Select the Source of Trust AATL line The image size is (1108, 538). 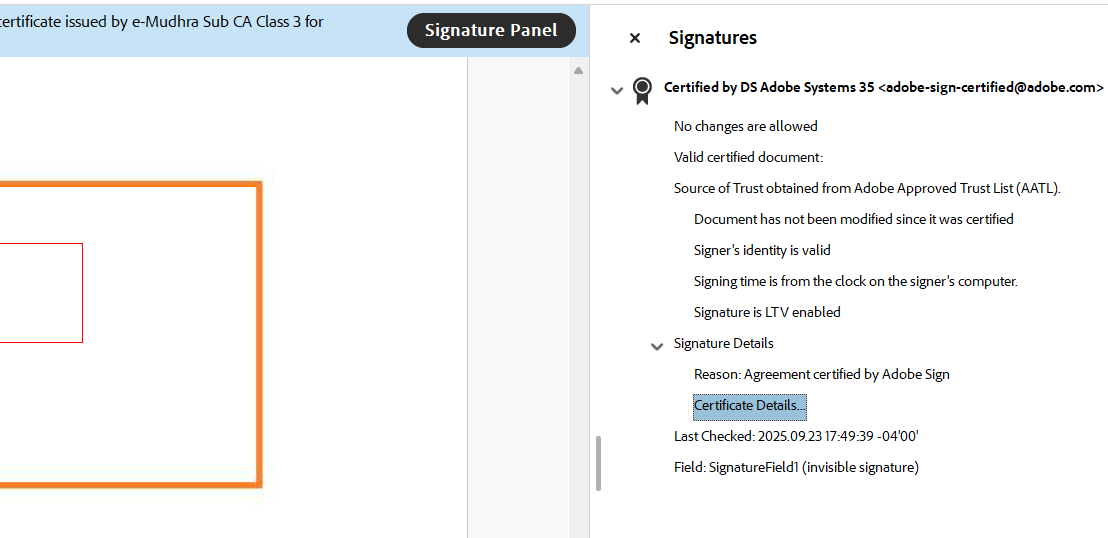click(868, 188)
